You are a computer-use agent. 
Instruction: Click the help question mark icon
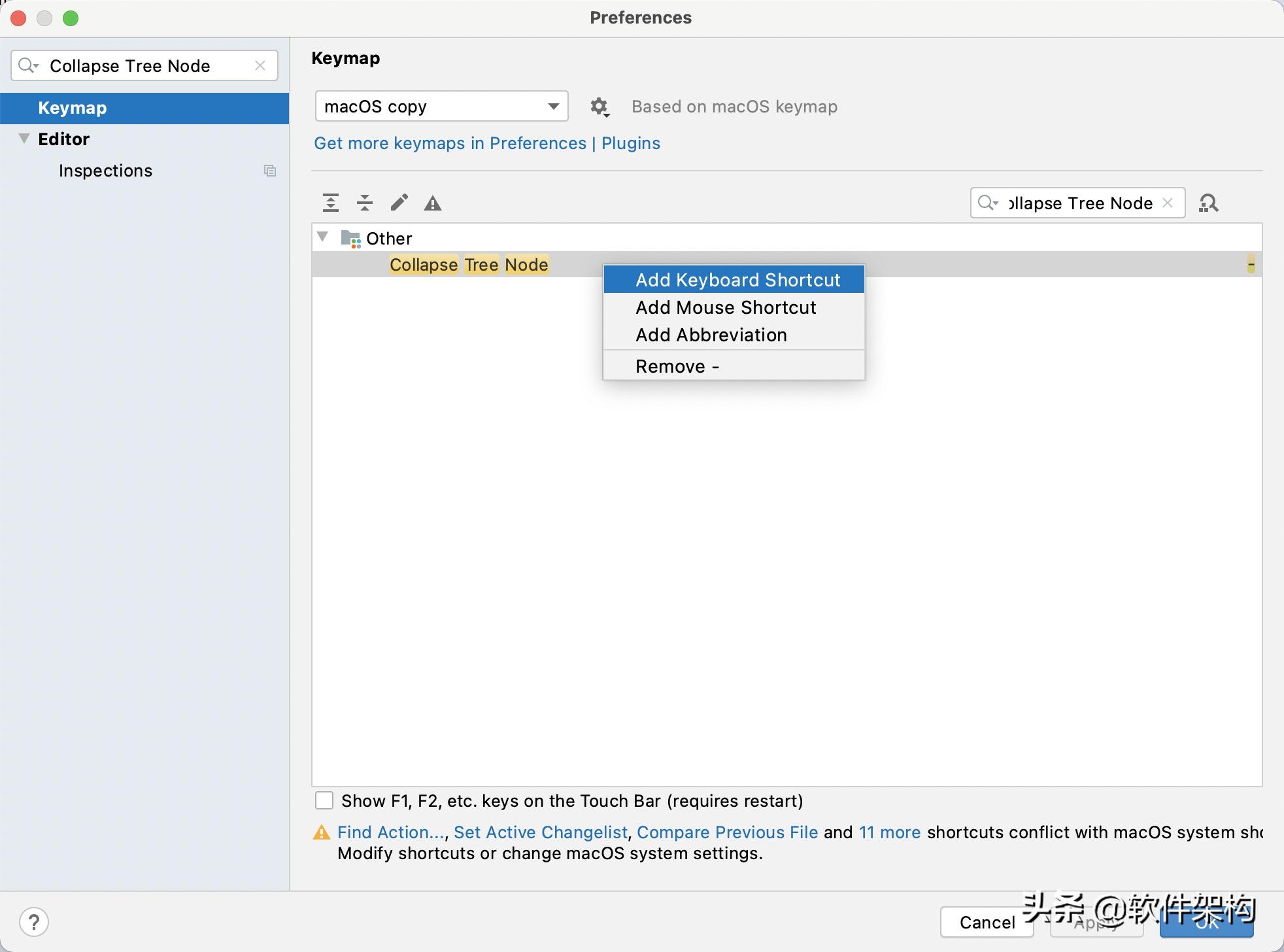tap(35, 922)
